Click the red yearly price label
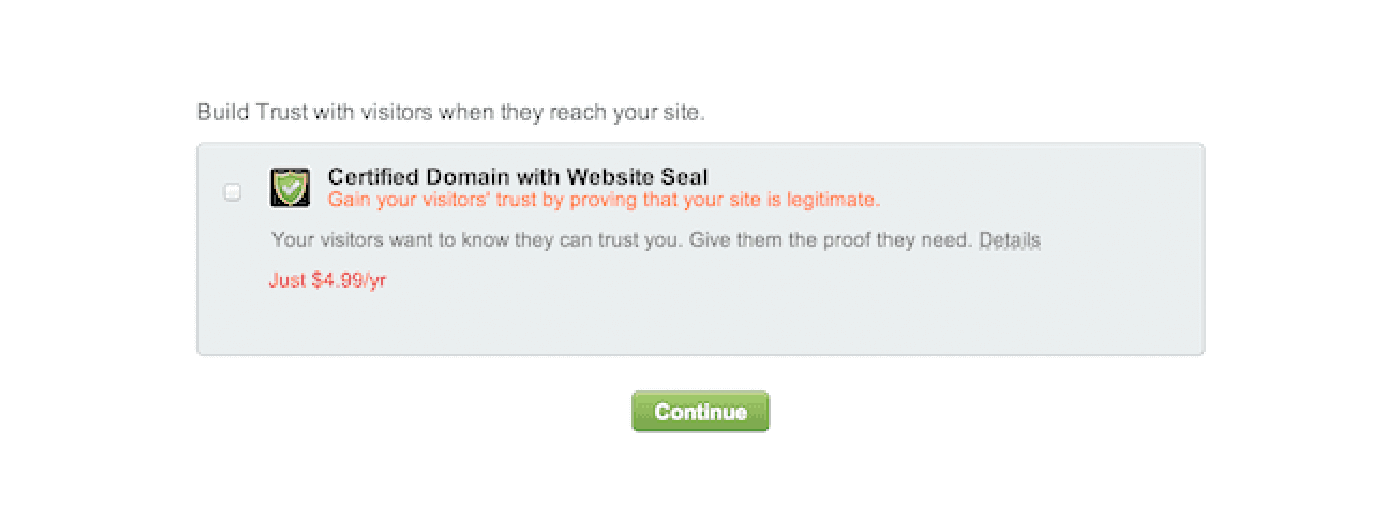Image resolution: width=1400 pixels, height=520 pixels. 327,281
